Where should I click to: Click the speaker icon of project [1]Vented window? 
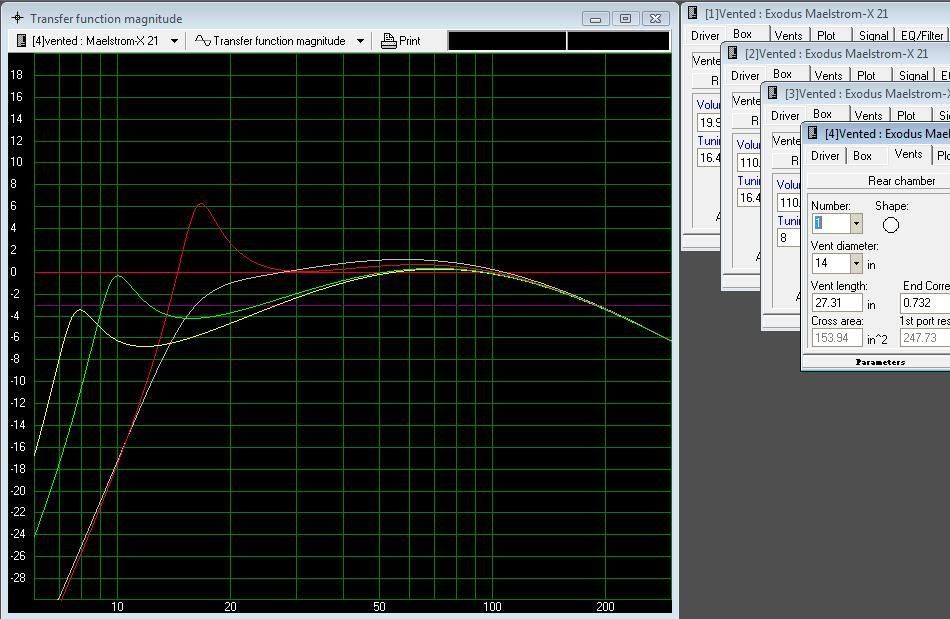[x=693, y=13]
